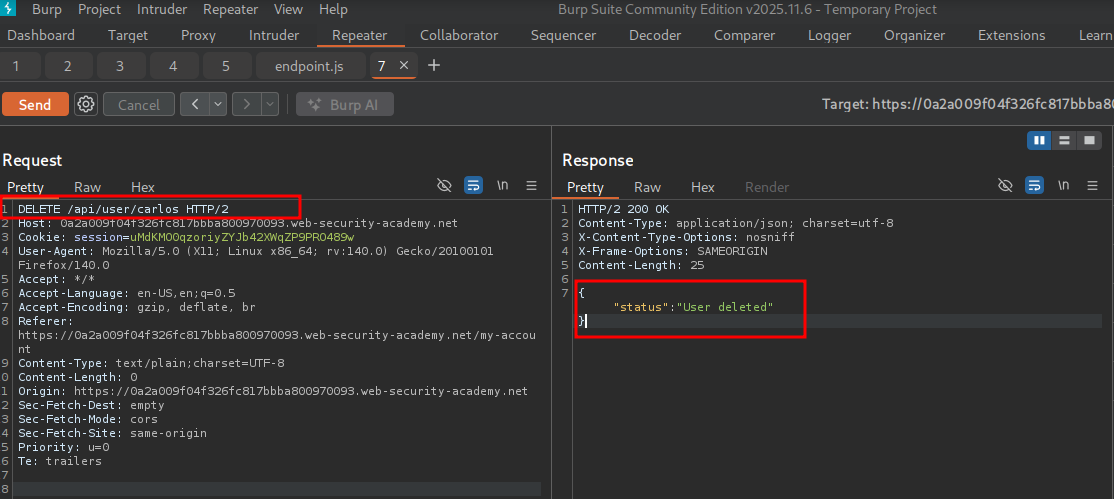The width and height of the screenshot is (1114, 499).
Task: Click HTTP/2 200 OK response line
Action: [624, 209]
